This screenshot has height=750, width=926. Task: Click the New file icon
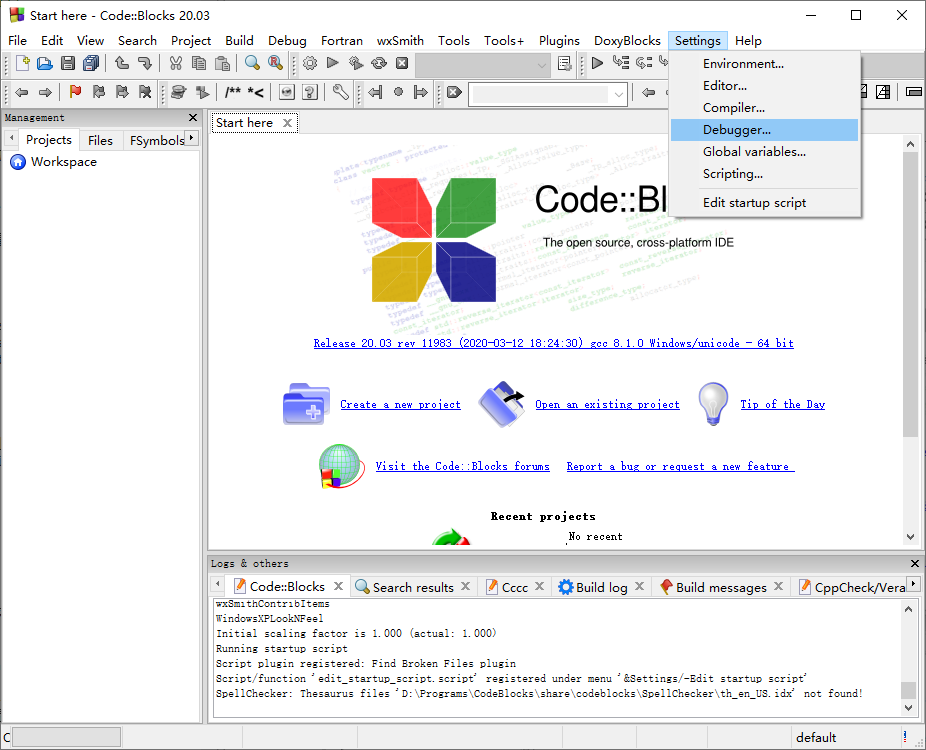coord(22,63)
